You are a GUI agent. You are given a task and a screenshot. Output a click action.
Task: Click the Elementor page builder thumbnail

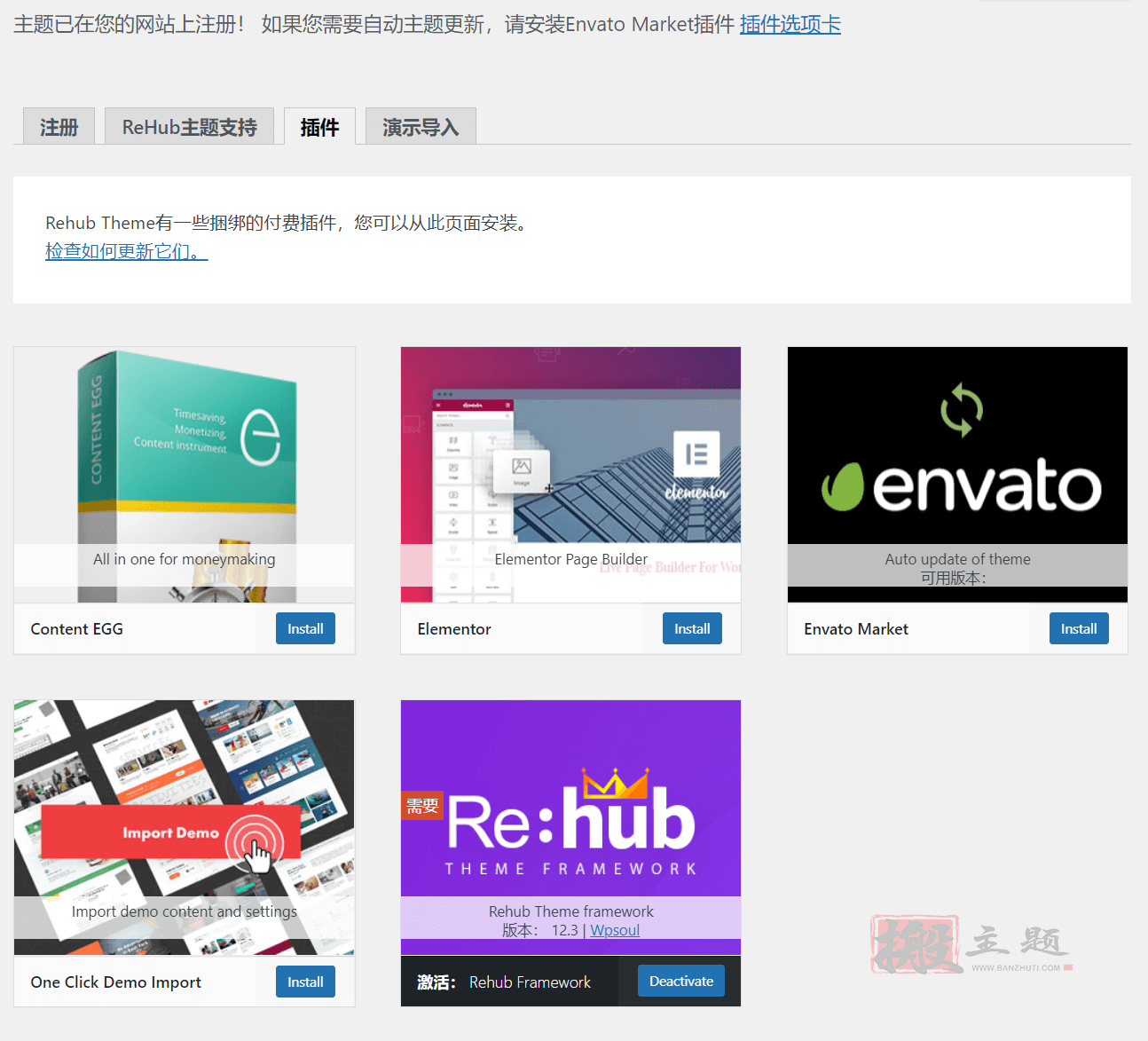tap(571, 475)
